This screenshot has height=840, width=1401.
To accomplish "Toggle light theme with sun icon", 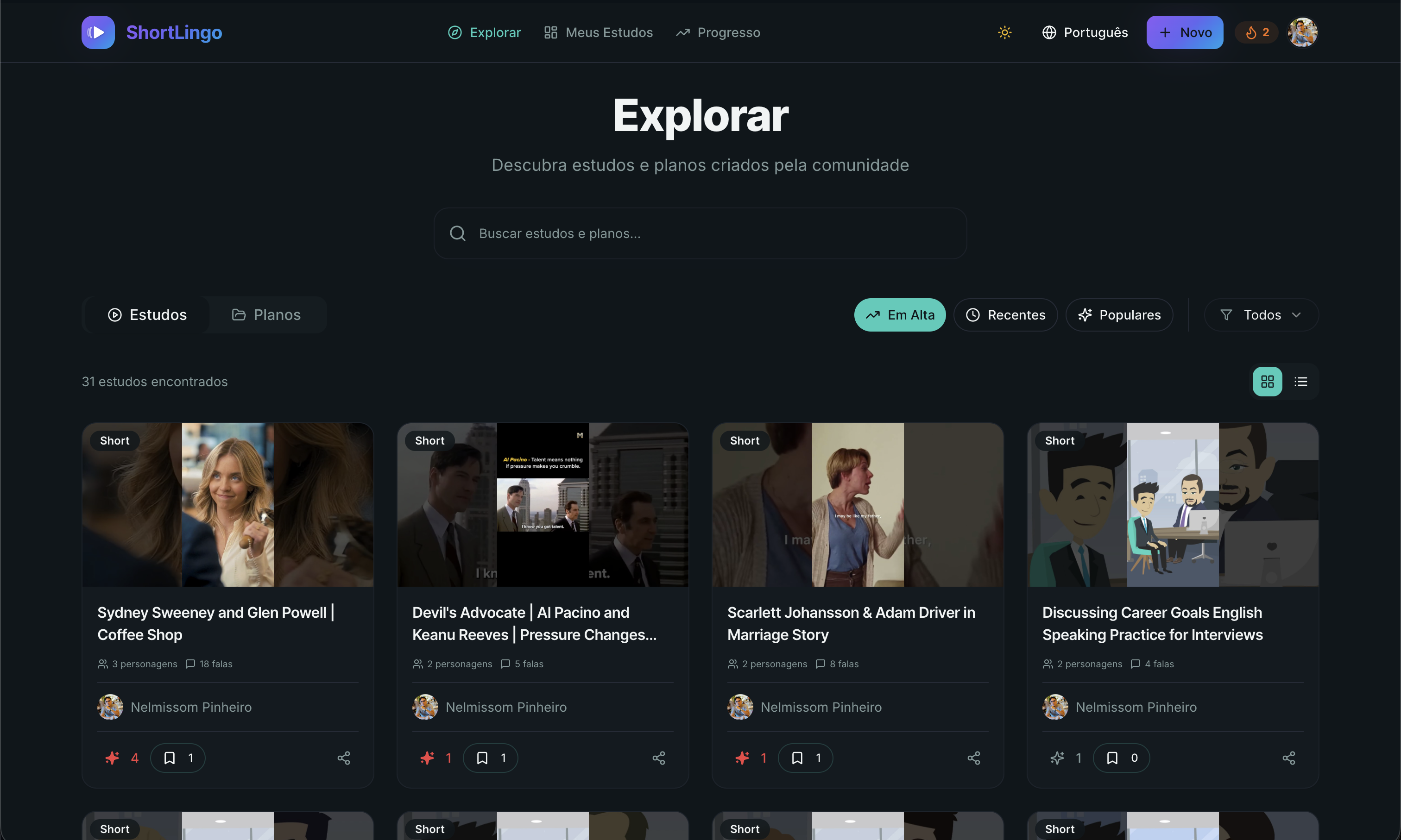I will point(1004,32).
